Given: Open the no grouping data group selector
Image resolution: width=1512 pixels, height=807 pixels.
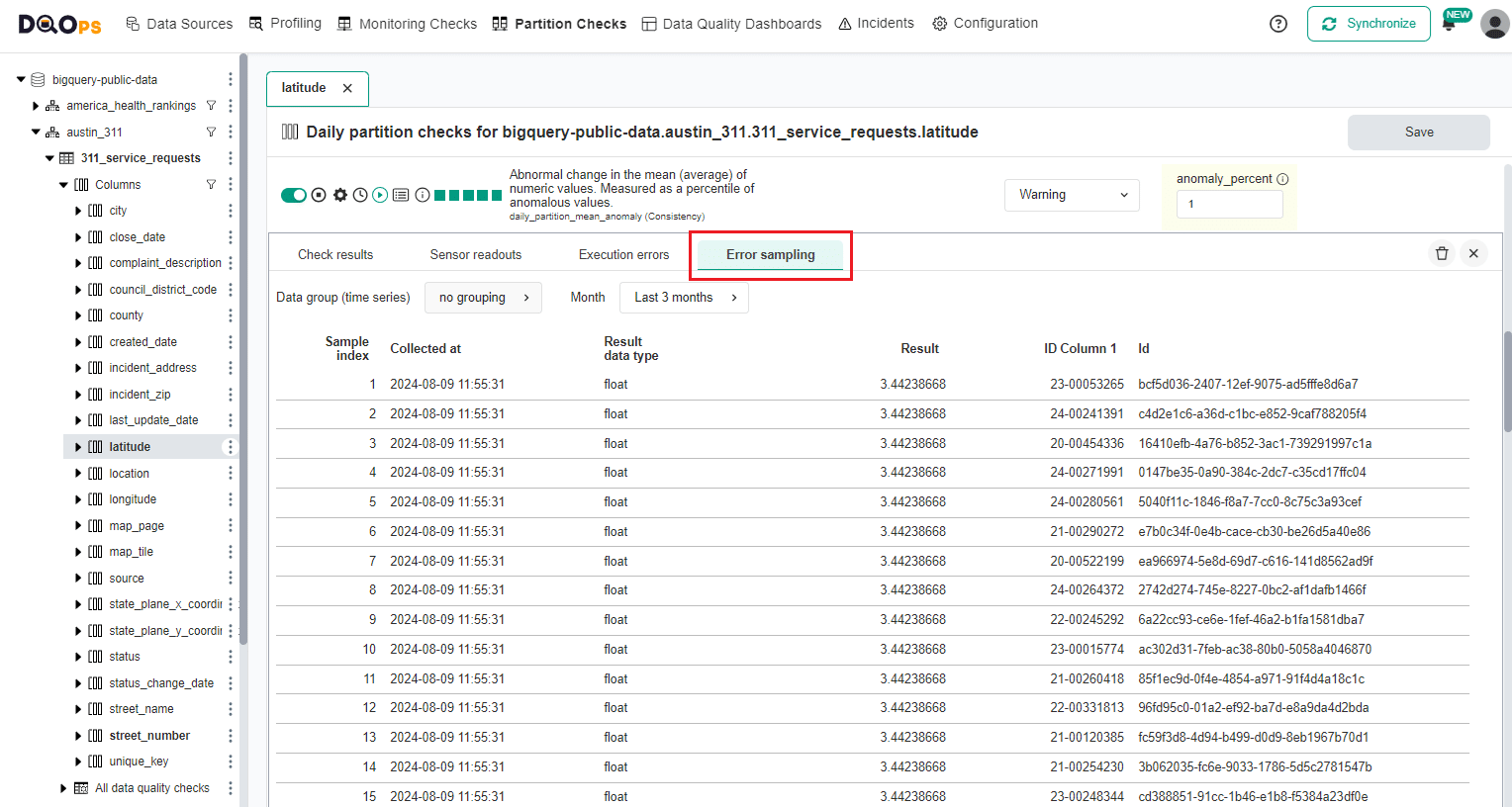Looking at the screenshot, I should click(x=483, y=298).
